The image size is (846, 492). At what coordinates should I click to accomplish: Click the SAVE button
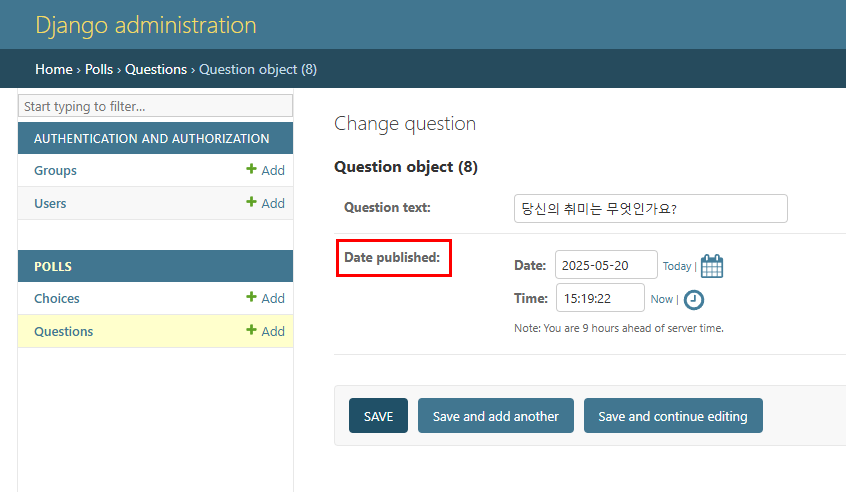[378, 416]
